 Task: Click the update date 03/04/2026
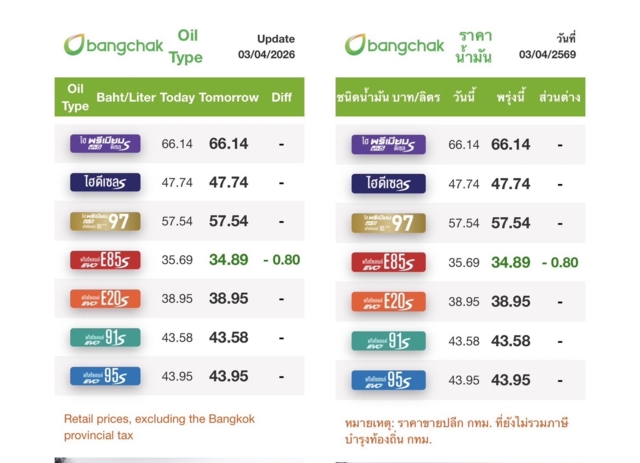point(266,54)
